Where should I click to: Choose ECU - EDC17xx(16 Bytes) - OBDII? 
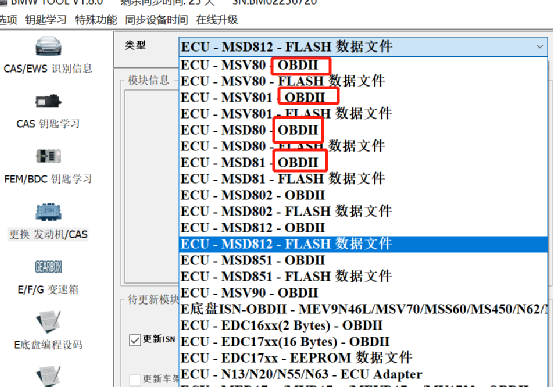coord(363,341)
